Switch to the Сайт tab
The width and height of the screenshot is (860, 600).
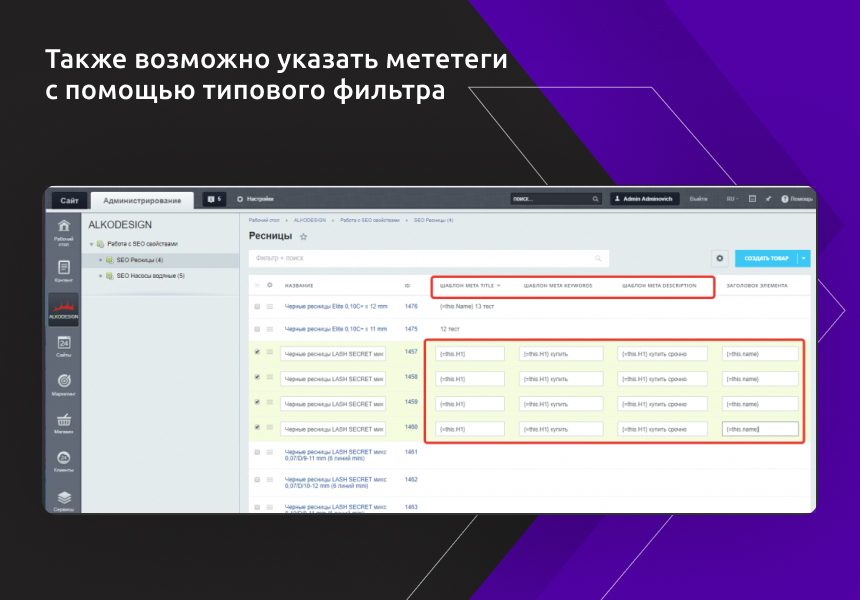(x=68, y=199)
